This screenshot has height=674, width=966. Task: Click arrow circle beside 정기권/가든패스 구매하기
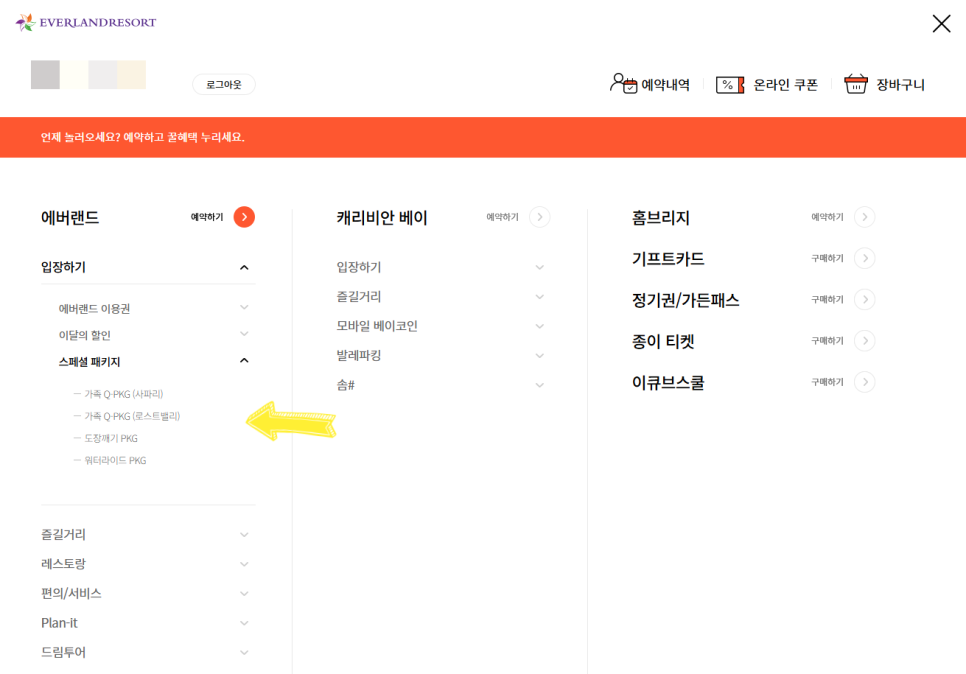[865, 299]
